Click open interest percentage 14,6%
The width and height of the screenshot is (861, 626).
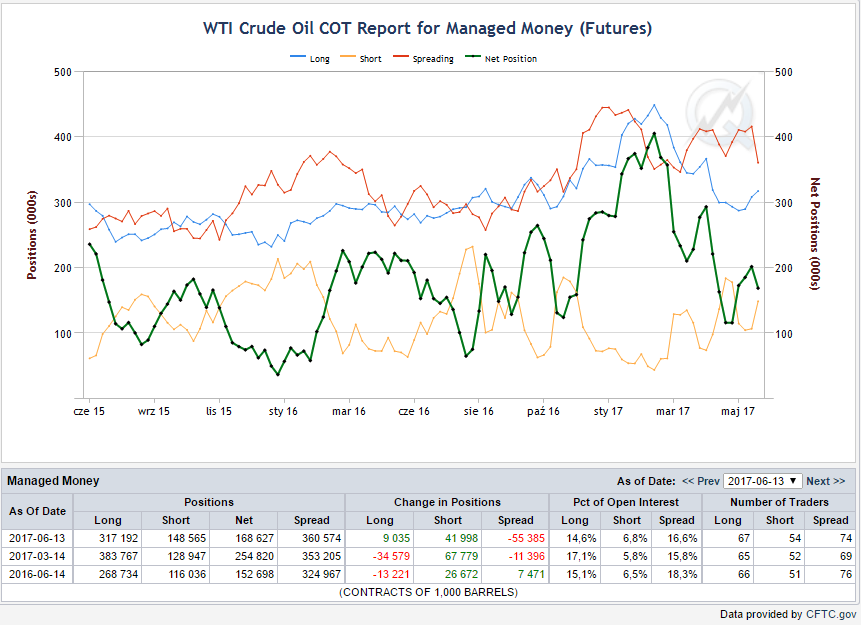(x=581, y=539)
